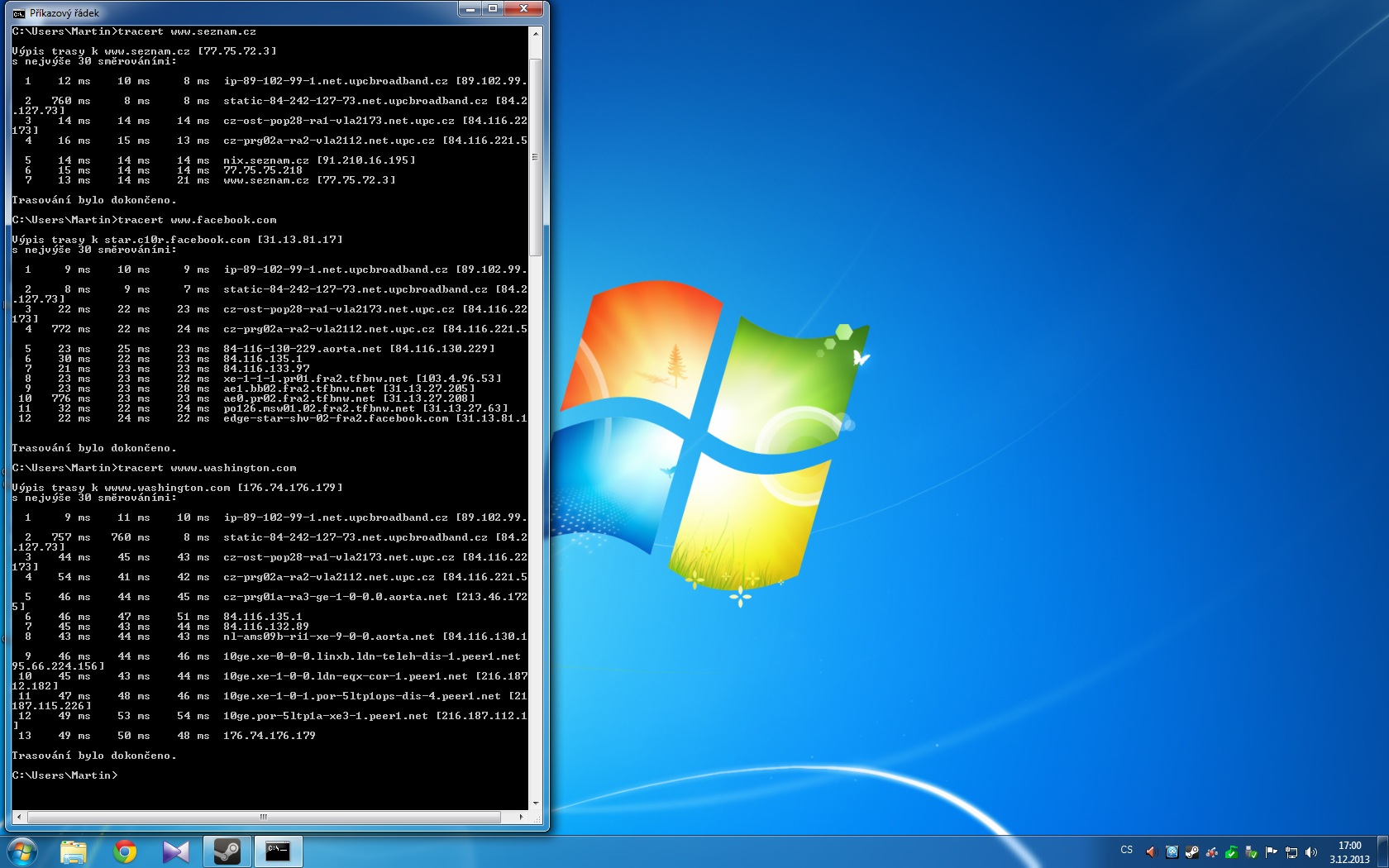The width and height of the screenshot is (1389, 868).
Task: Click the Show Desktop button at taskbar end
Action: click(1383, 851)
